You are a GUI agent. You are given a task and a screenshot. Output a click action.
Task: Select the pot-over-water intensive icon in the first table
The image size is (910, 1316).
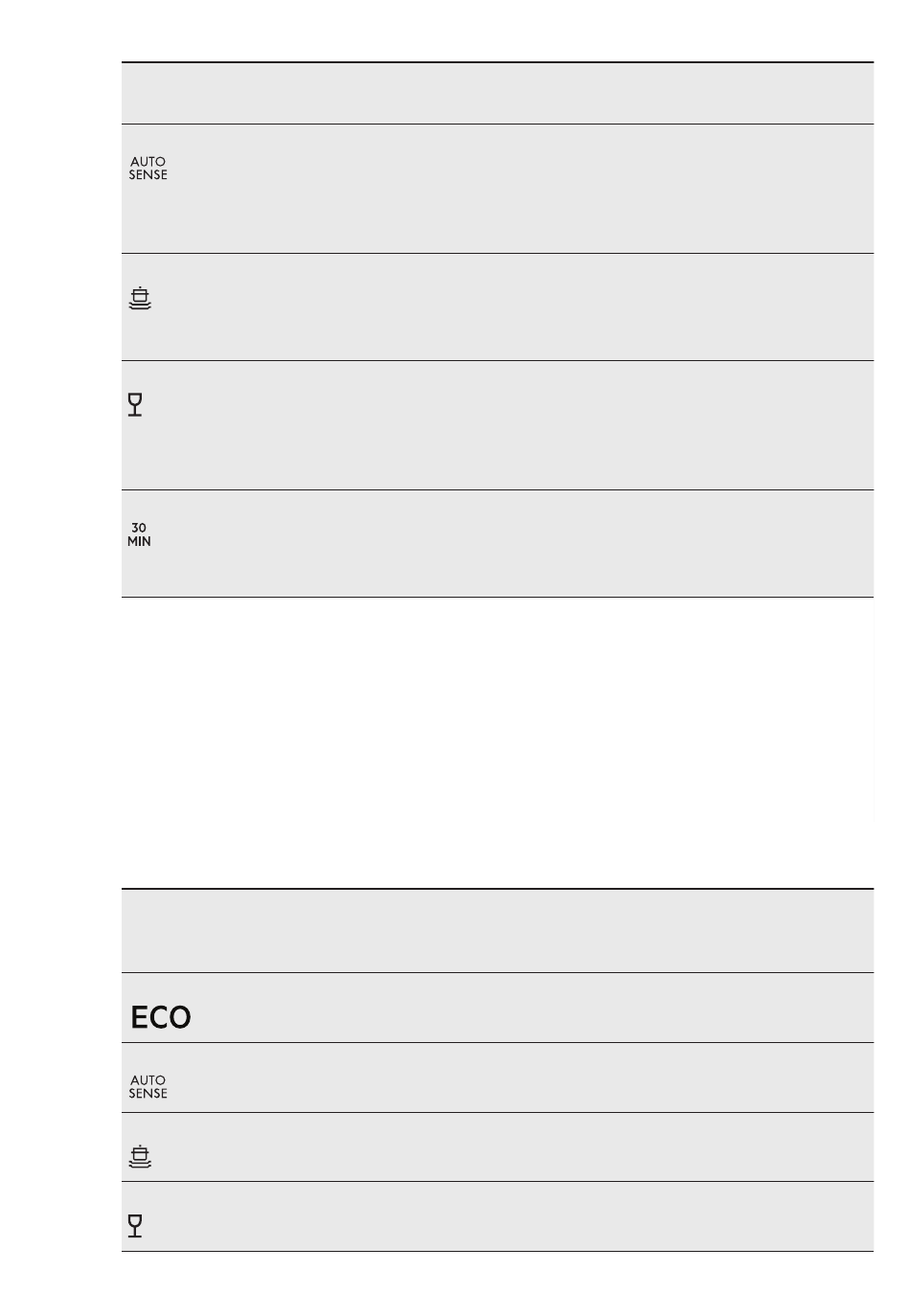[140, 299]
